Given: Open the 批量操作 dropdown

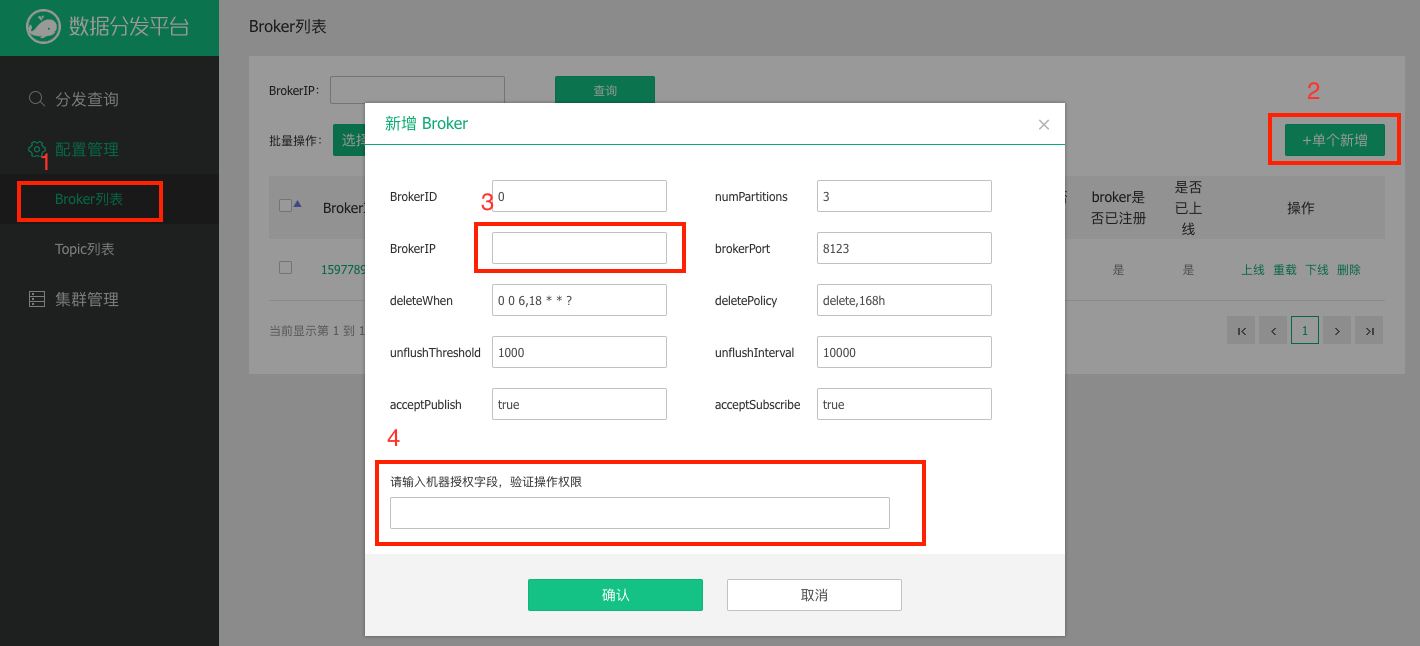Looking at the screenshot, I should pyautogui.click(x=349, y=140).
